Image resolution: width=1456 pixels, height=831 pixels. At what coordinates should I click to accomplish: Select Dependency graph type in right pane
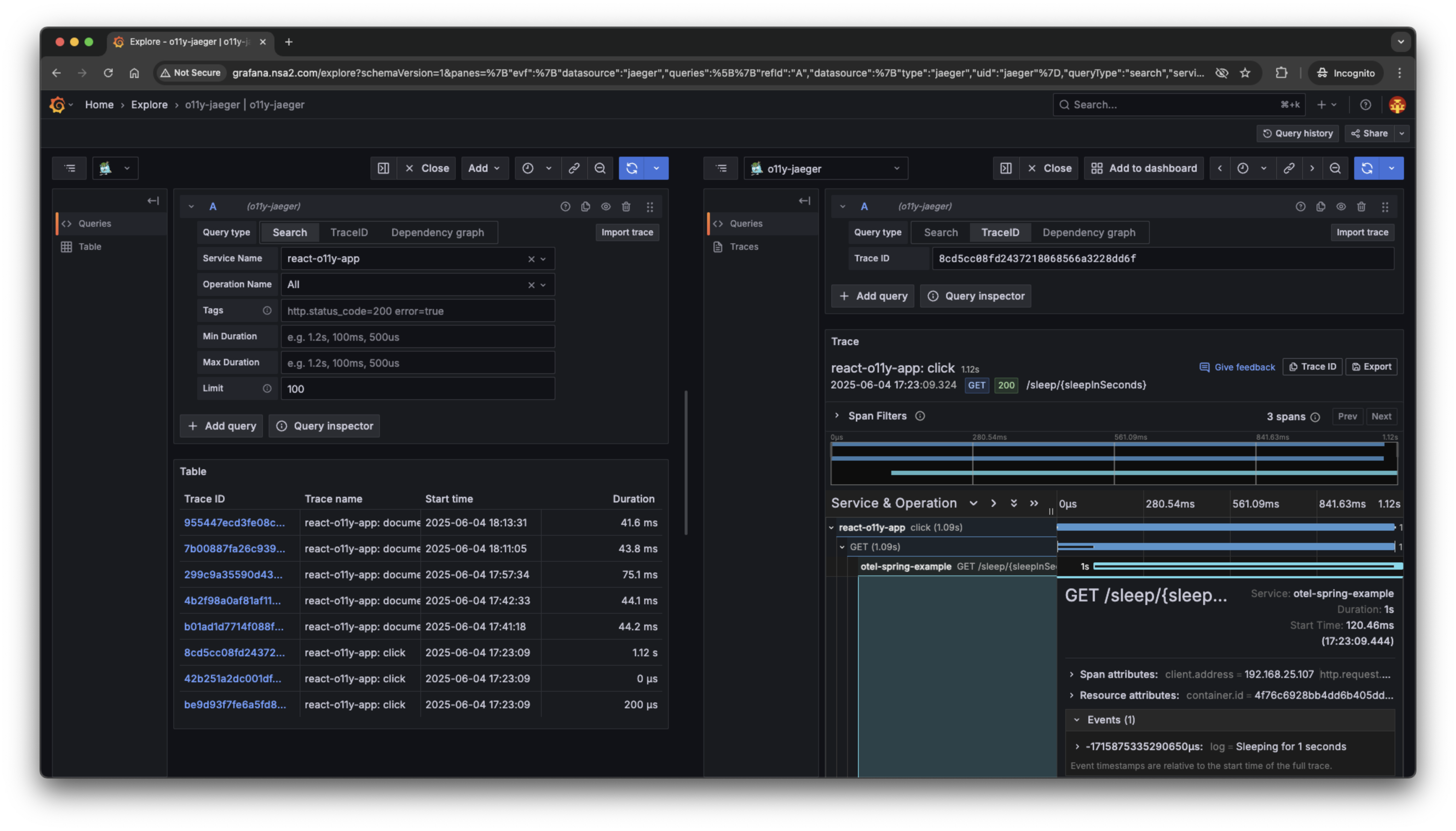pos(1088,232)
